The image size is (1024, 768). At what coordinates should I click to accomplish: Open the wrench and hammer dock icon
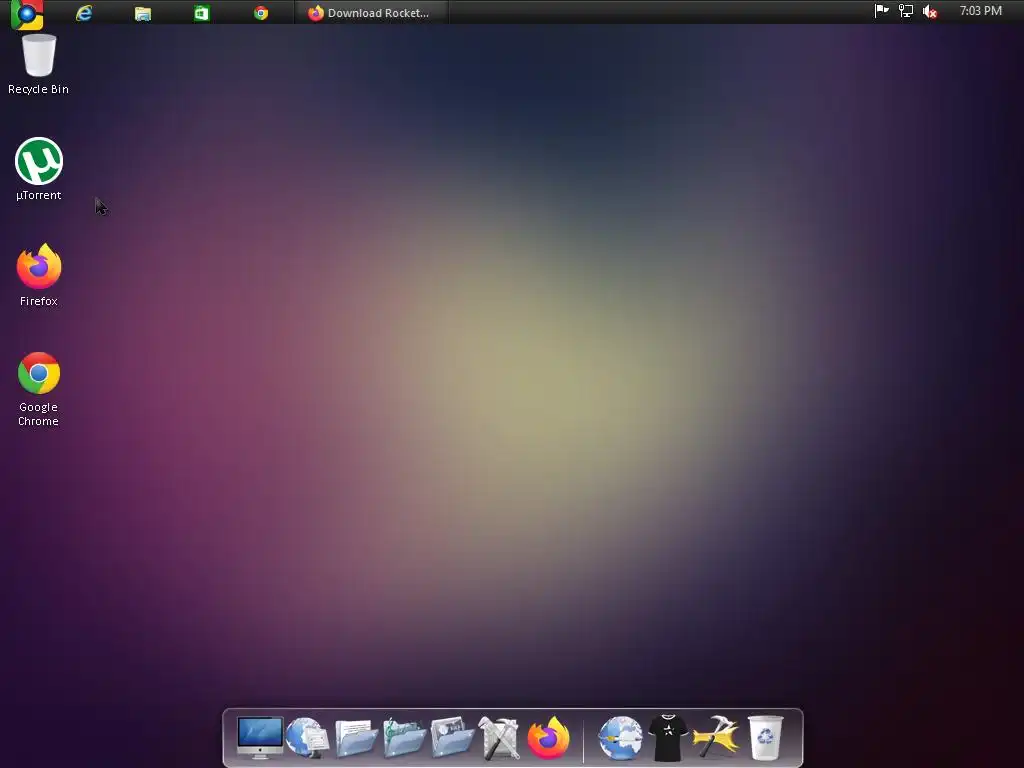[x=500, y=738]
